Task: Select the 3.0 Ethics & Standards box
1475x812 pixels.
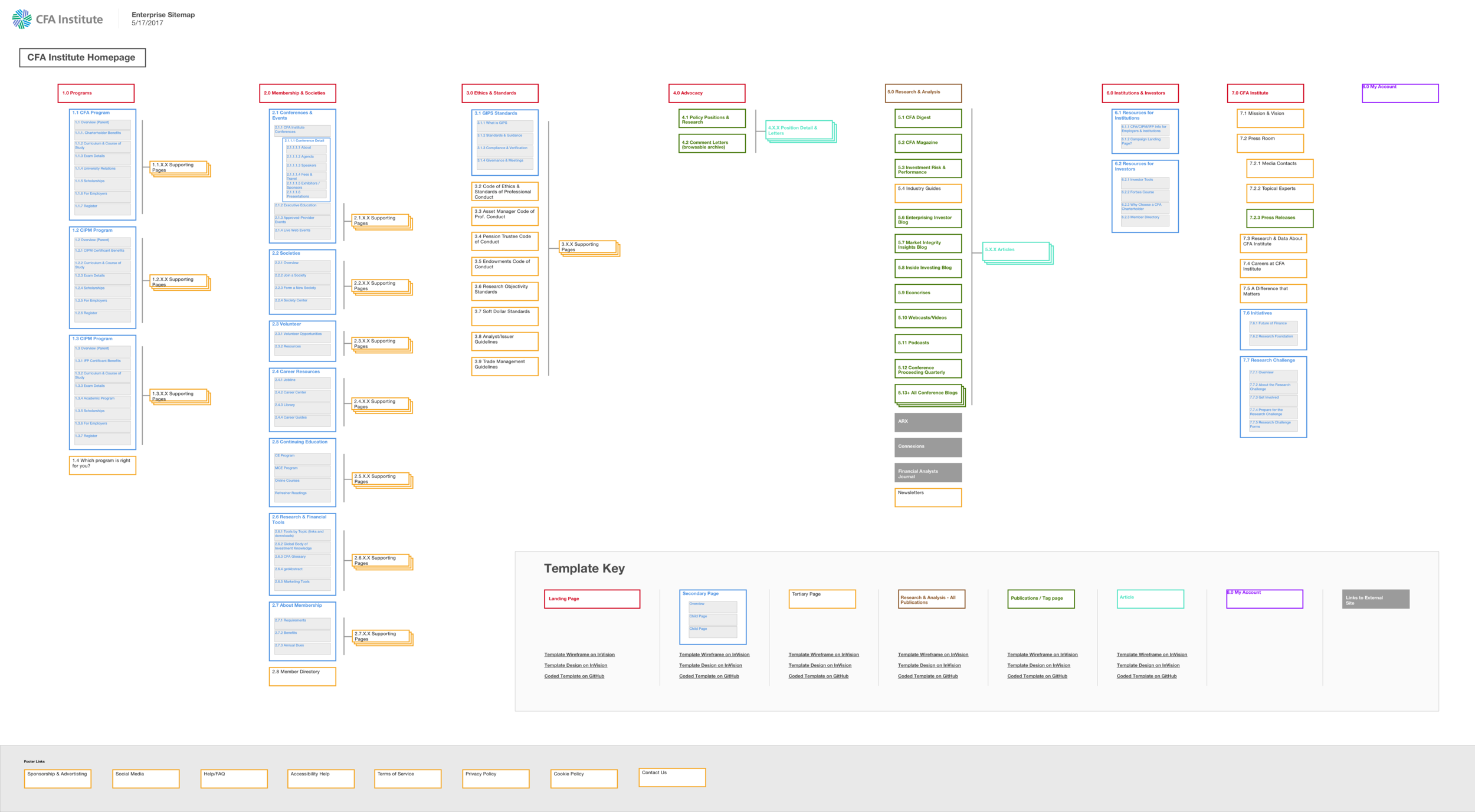Action: 500,93
